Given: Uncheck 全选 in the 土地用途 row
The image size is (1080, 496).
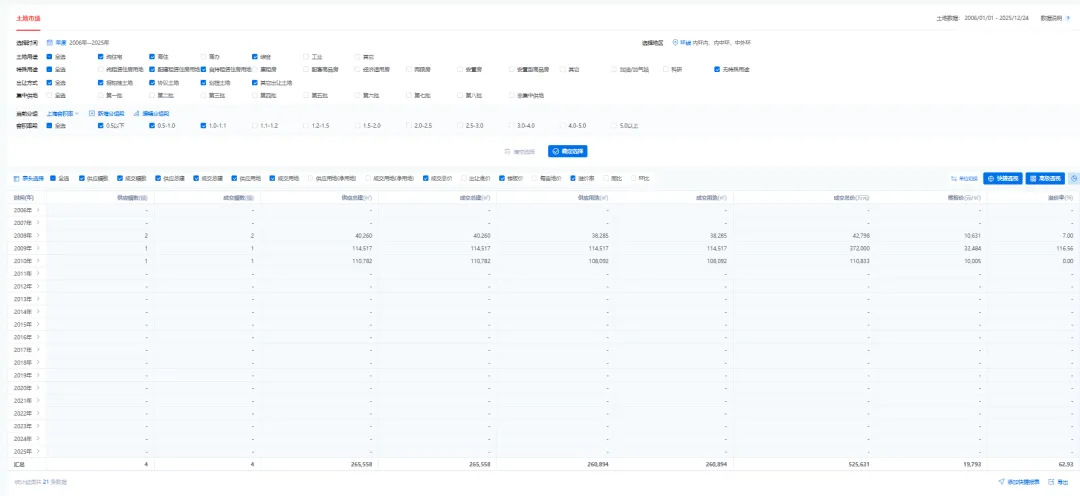Looking at the screenshot, I should [50, 56].
